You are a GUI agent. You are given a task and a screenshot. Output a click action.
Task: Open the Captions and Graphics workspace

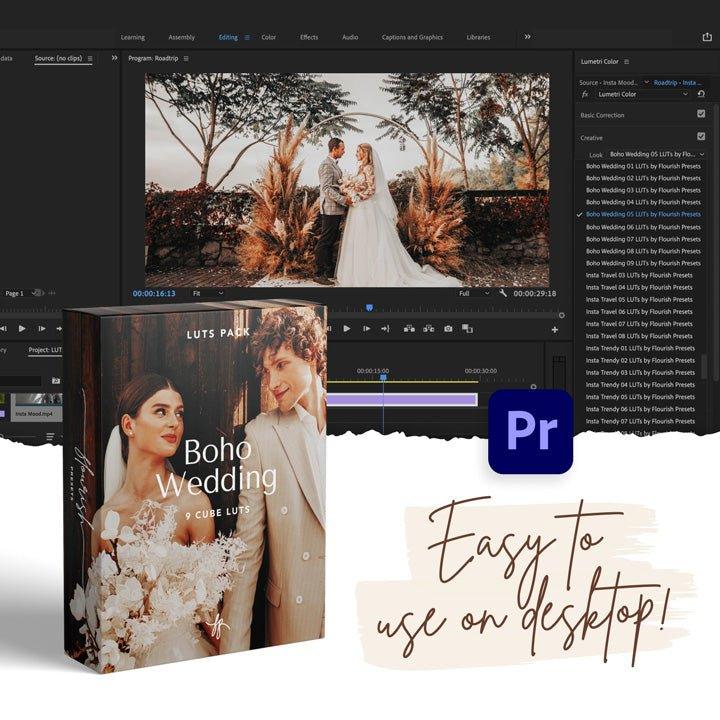[x=411, y=37]
